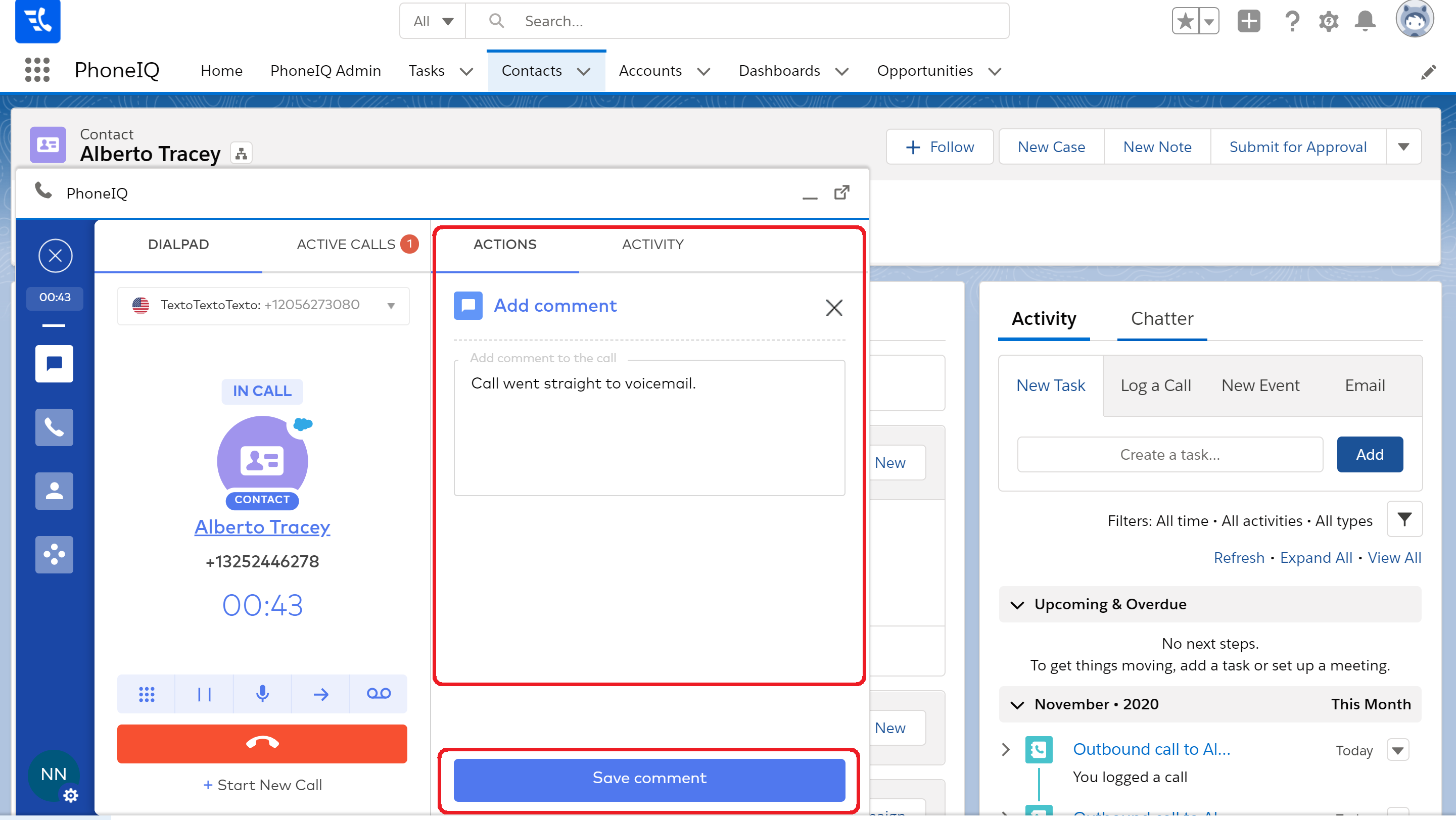
Task: Open the activity filter funnel icon
Action: 1404,519
